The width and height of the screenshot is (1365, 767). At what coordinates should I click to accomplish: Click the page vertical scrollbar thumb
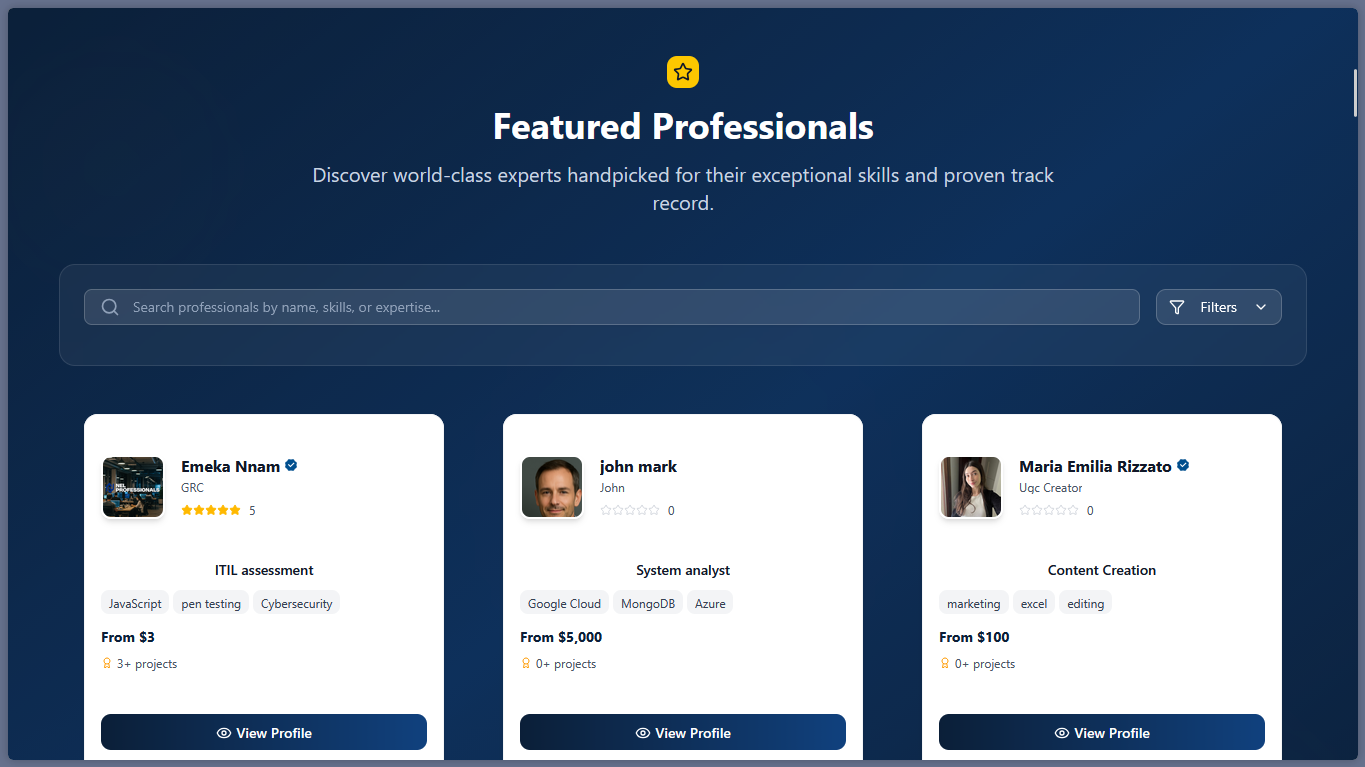[1356, 93]
